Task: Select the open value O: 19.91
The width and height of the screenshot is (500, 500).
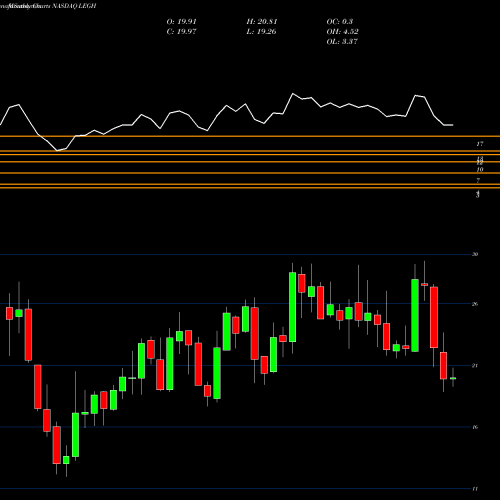Action: point(182,22)
